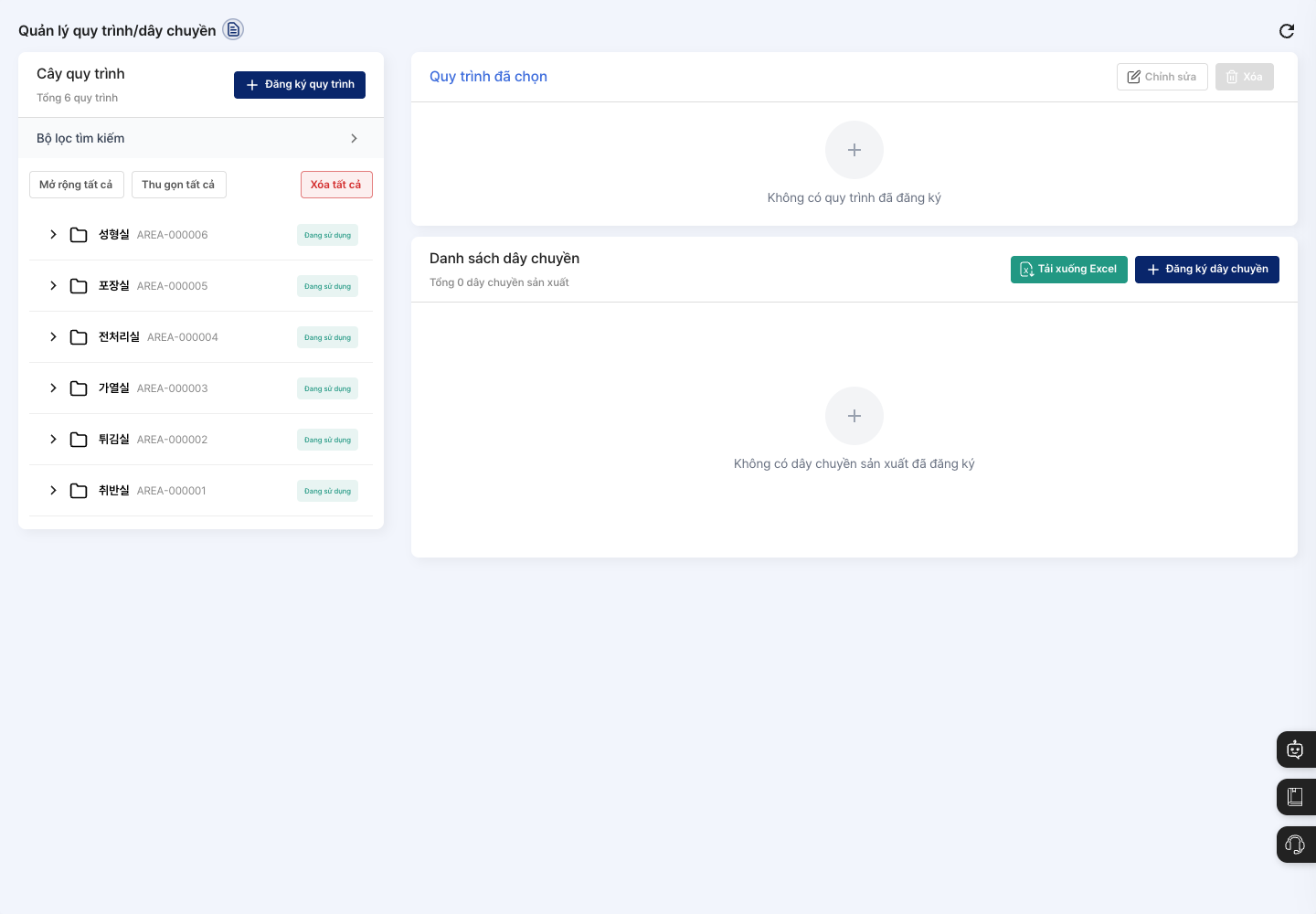Select 성형실 tree row label
1316x914 pixels.
tap(114, 235)
